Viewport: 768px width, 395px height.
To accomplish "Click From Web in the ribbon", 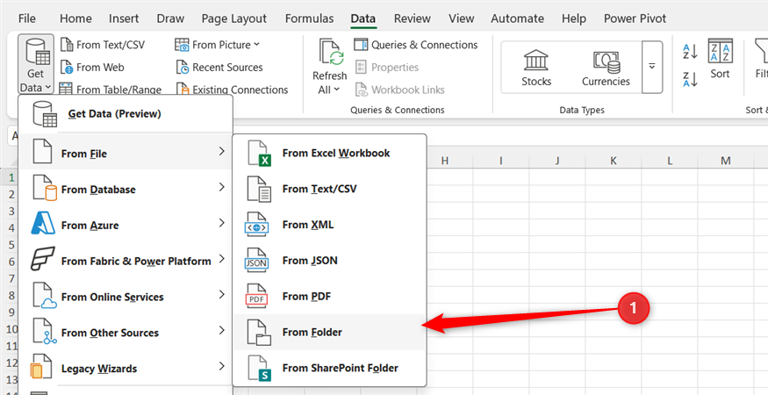I will [92, 67].
